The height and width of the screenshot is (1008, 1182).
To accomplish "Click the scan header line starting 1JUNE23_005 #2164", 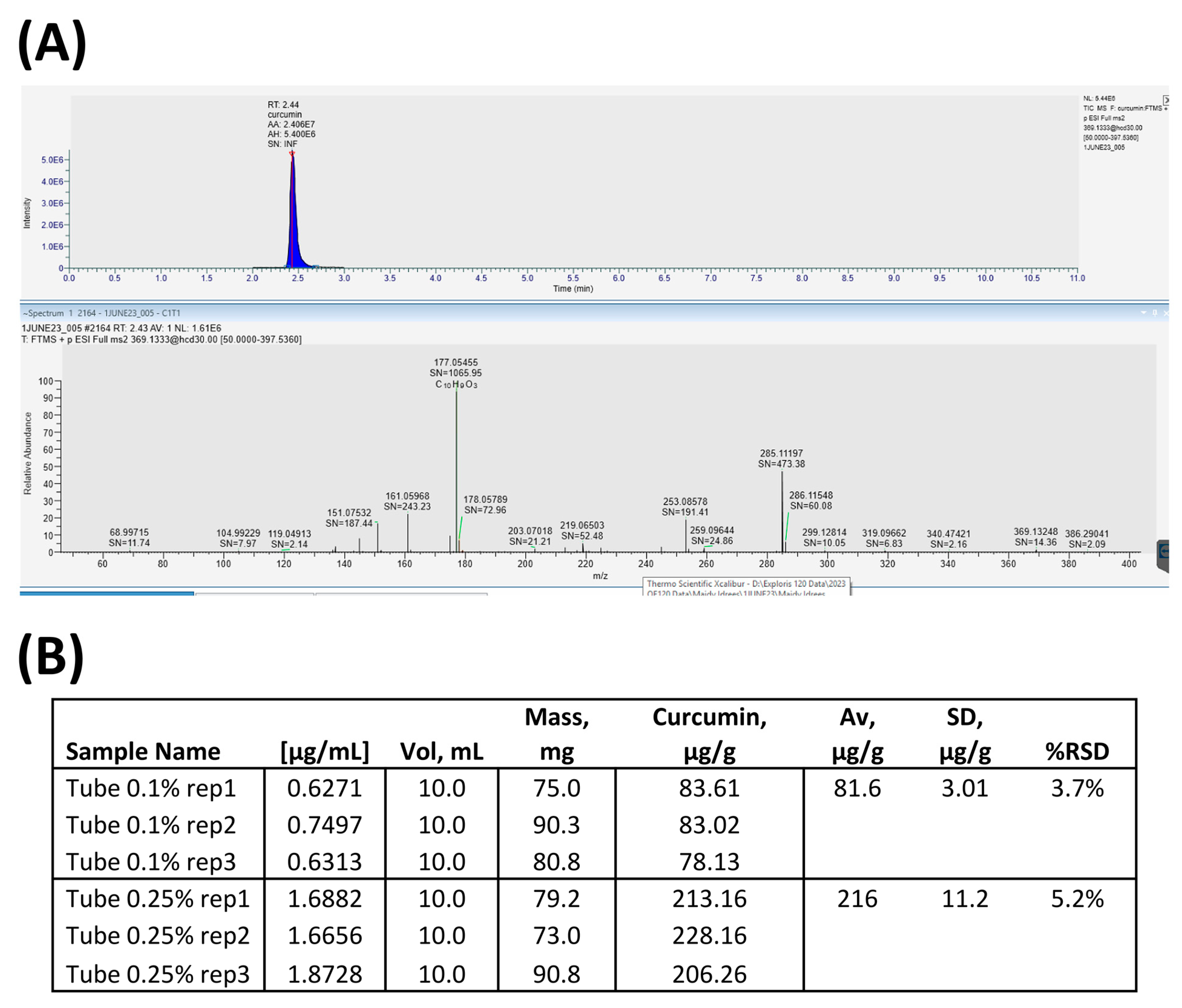I will pyautogui.click(x=122, y=329).
